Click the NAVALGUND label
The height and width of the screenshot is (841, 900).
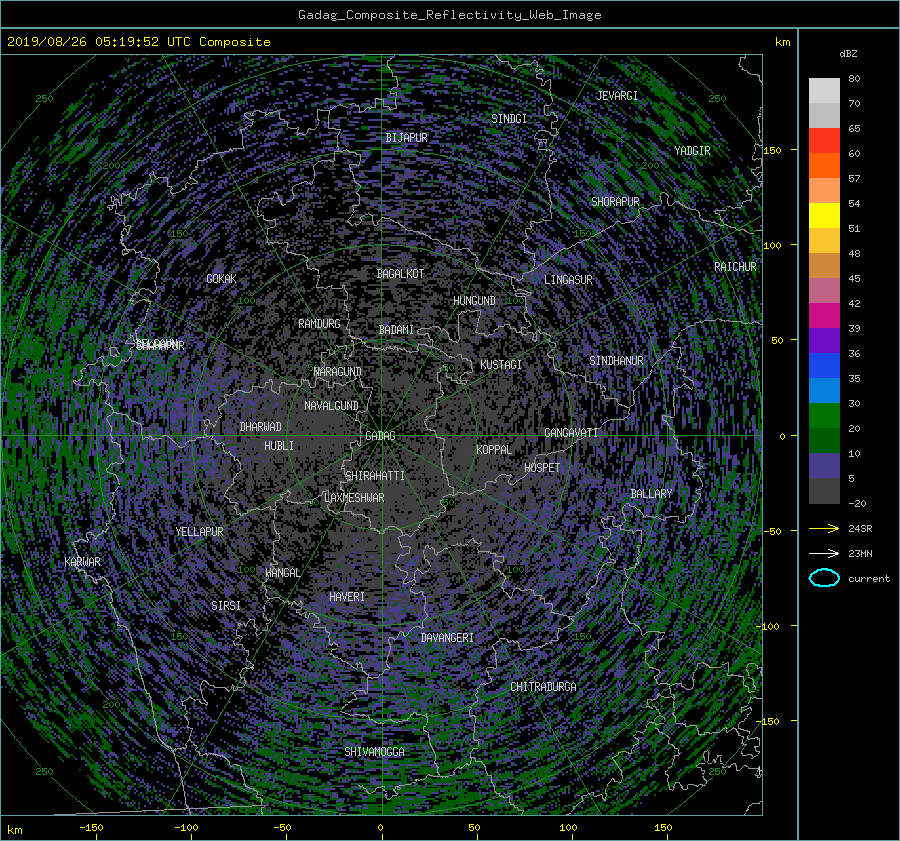click(331, 406)
